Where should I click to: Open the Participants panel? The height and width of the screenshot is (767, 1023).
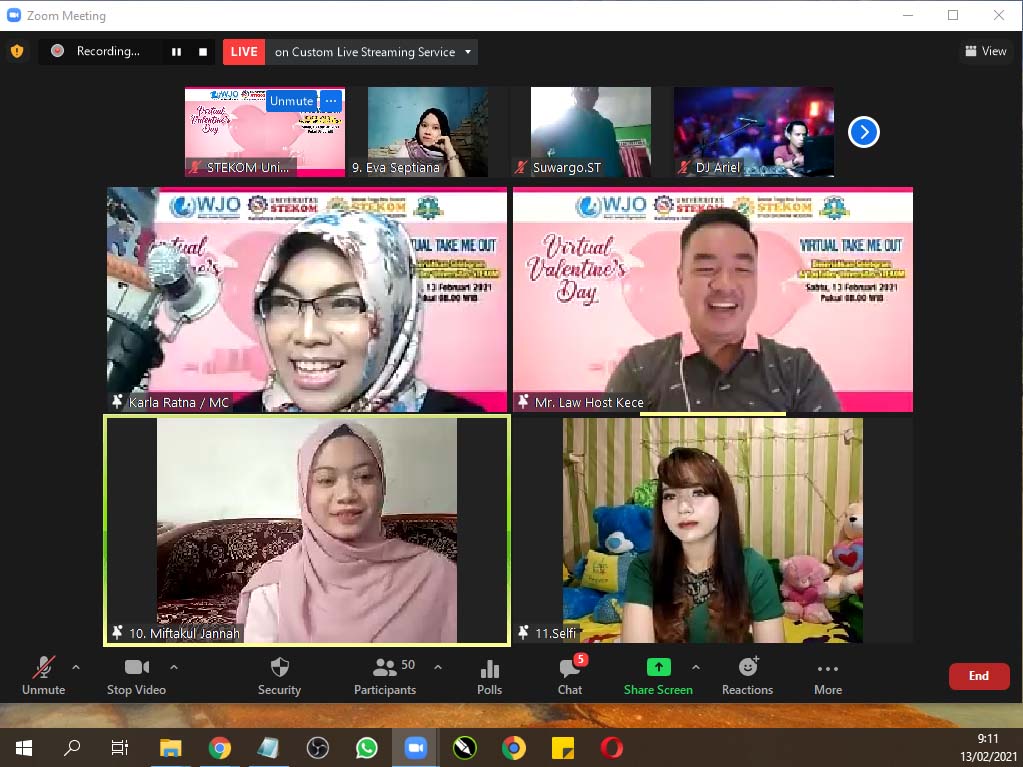(385, 676)
